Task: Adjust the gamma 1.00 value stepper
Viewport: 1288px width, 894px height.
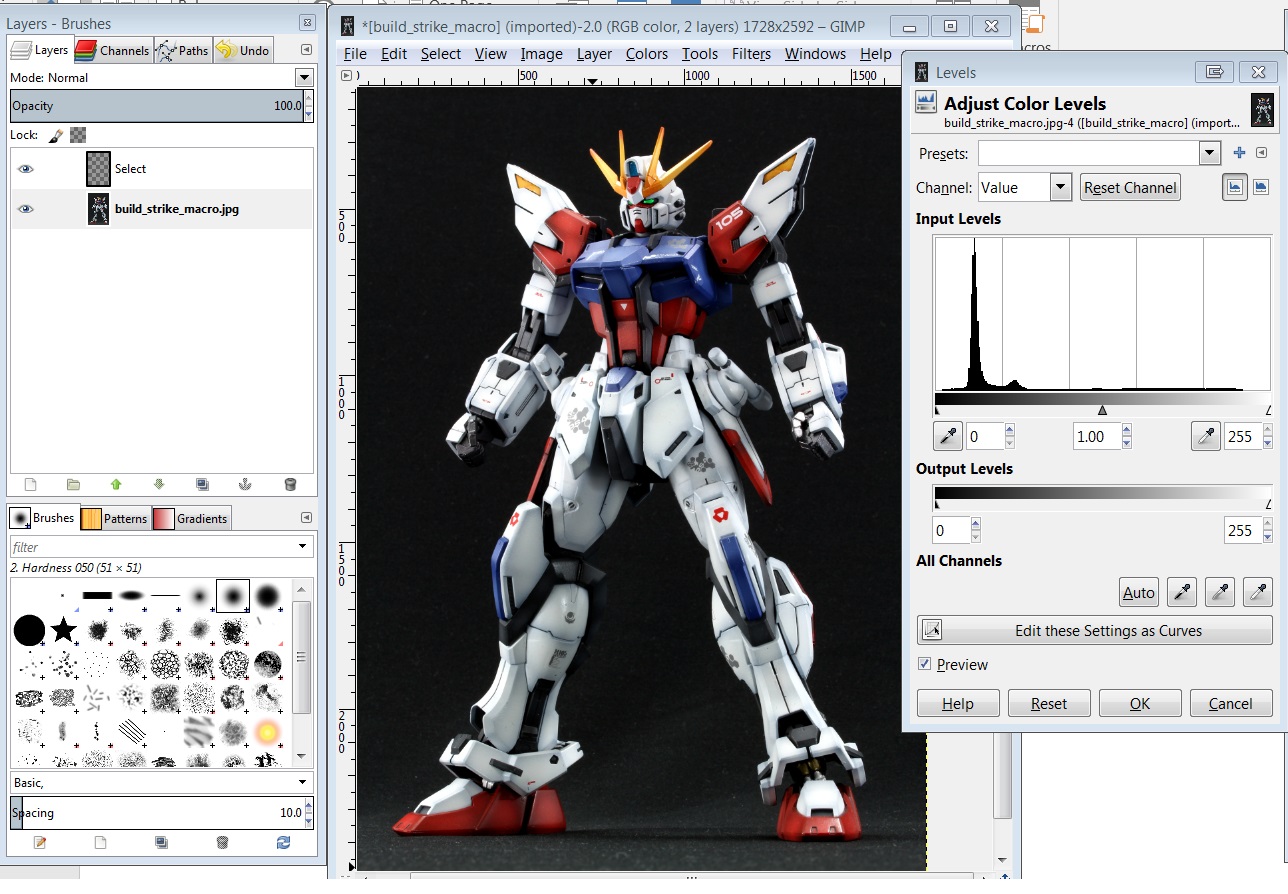Action: tap(1127, 436)
